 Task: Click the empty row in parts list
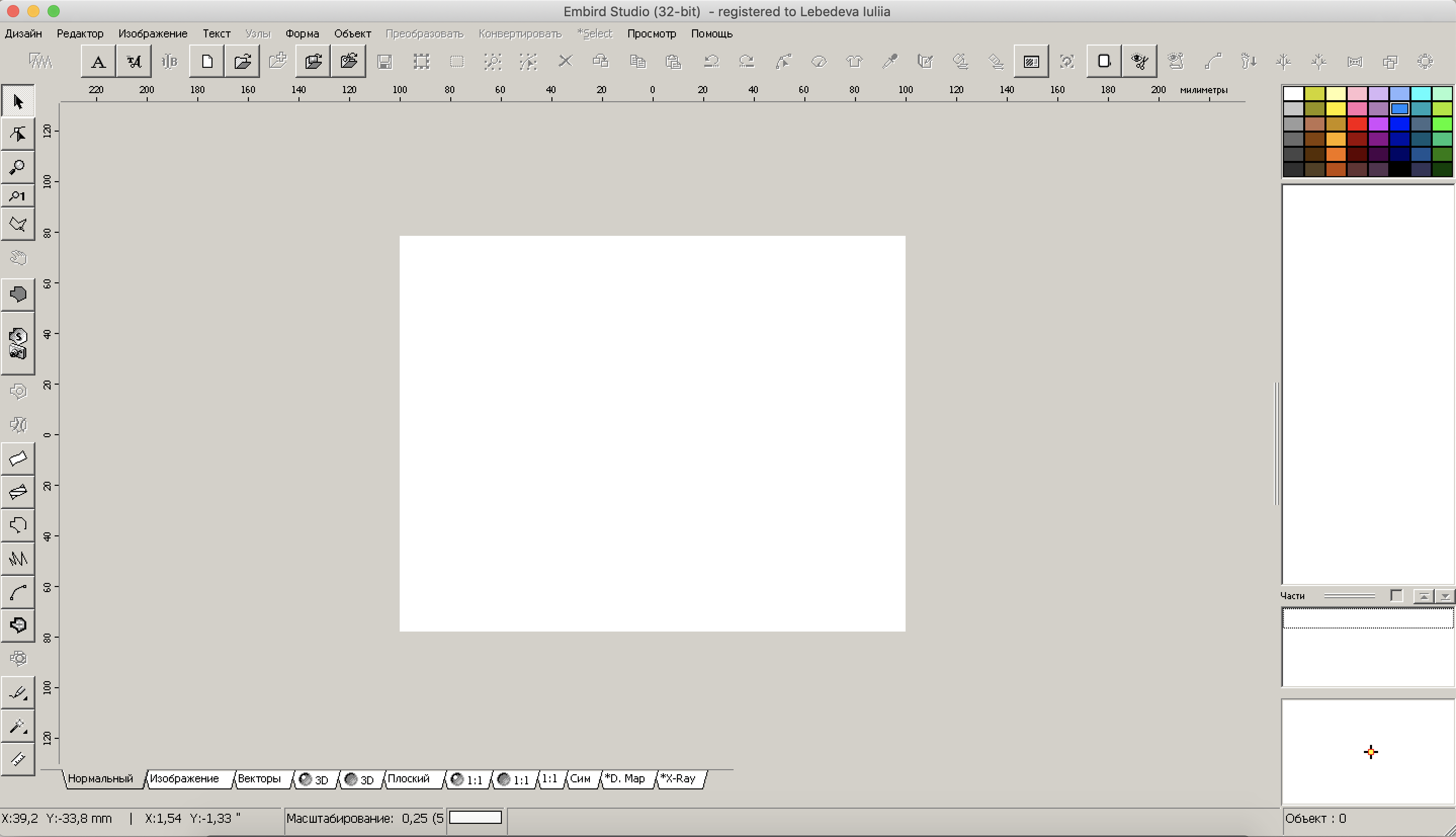1367,618
